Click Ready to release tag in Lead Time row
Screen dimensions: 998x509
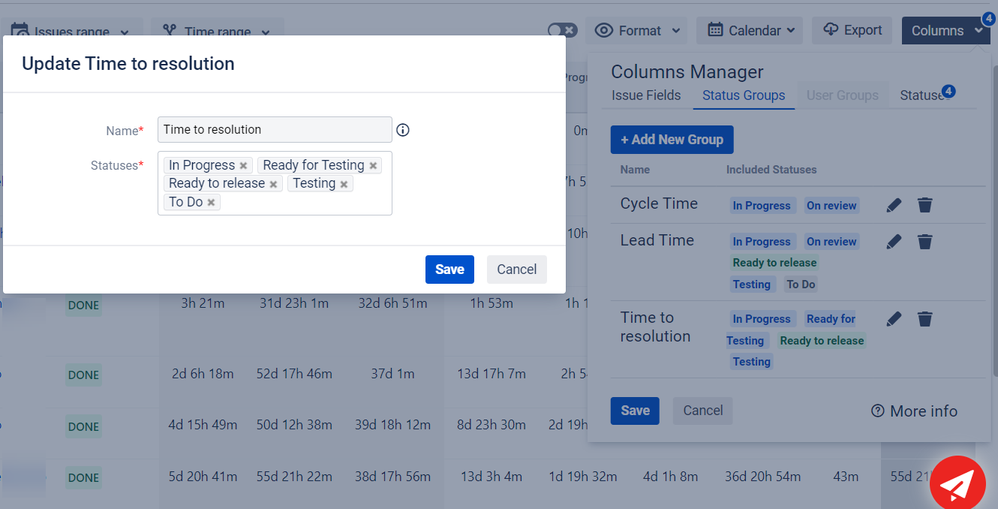point(774,263)
